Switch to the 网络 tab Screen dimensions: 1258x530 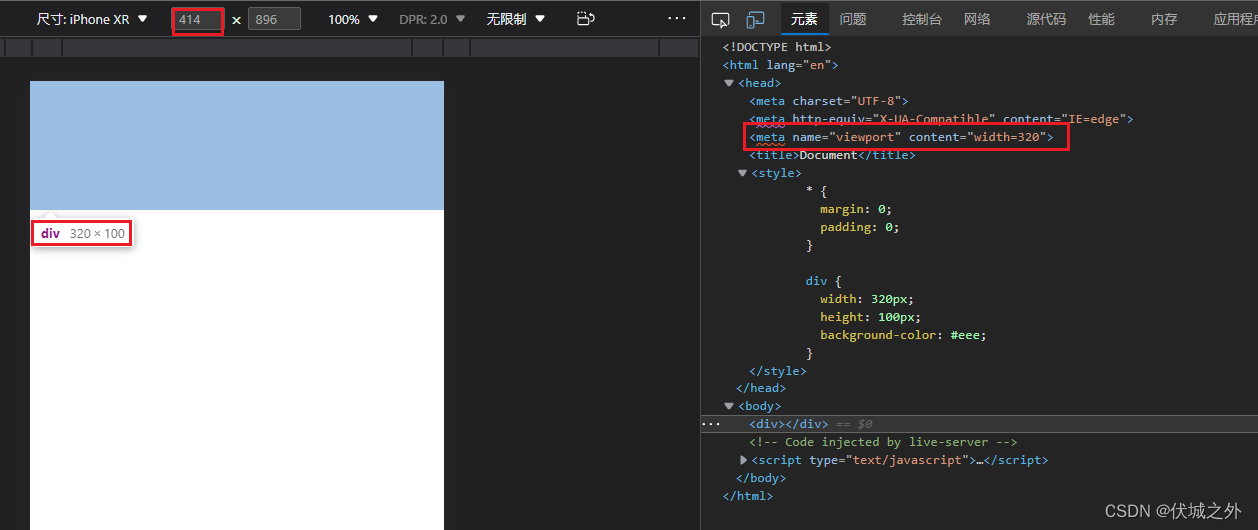pyautogui.click(x=977, y=19)
